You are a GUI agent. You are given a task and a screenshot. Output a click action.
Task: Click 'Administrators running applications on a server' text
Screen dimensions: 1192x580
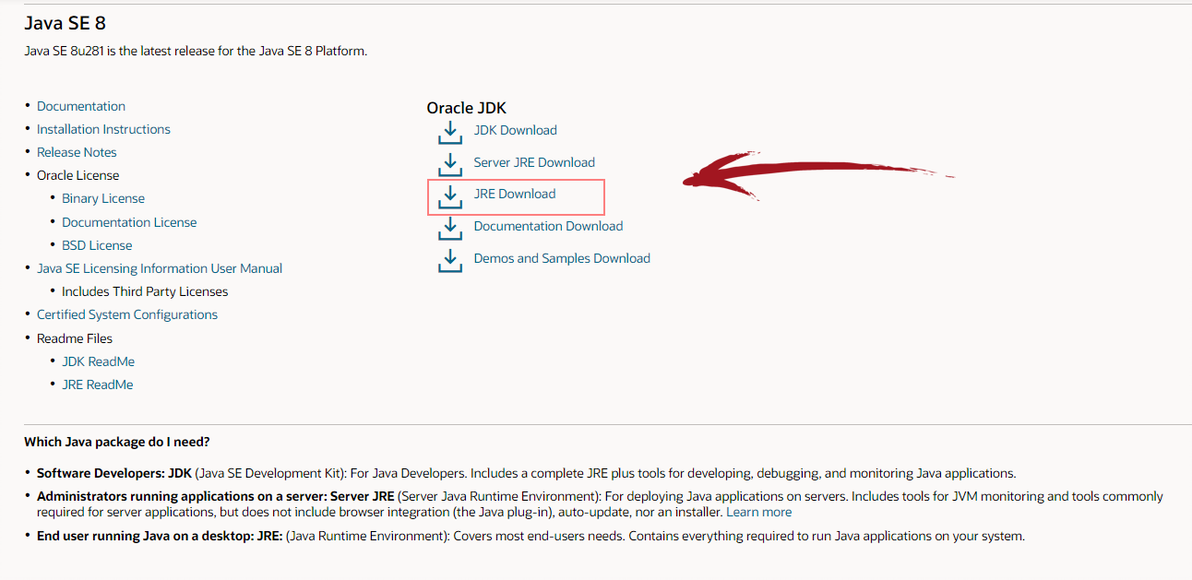[182, 496]
